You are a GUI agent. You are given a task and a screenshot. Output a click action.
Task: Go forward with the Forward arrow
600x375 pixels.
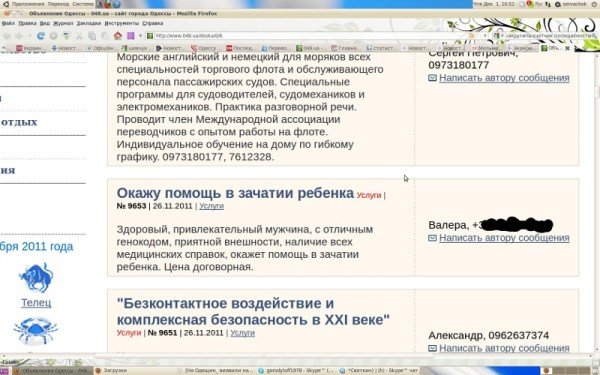point(19,36)
